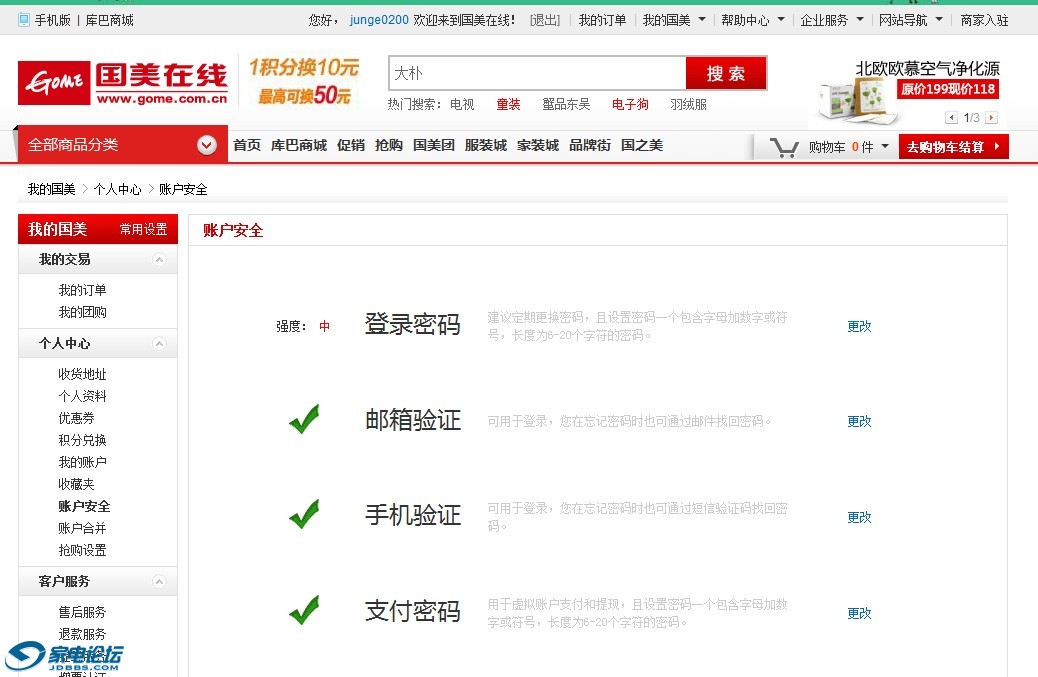The width and height of the screenshot is (1038, 677).
Task: Search hot keyword 童装
Action: pos(508,105)
